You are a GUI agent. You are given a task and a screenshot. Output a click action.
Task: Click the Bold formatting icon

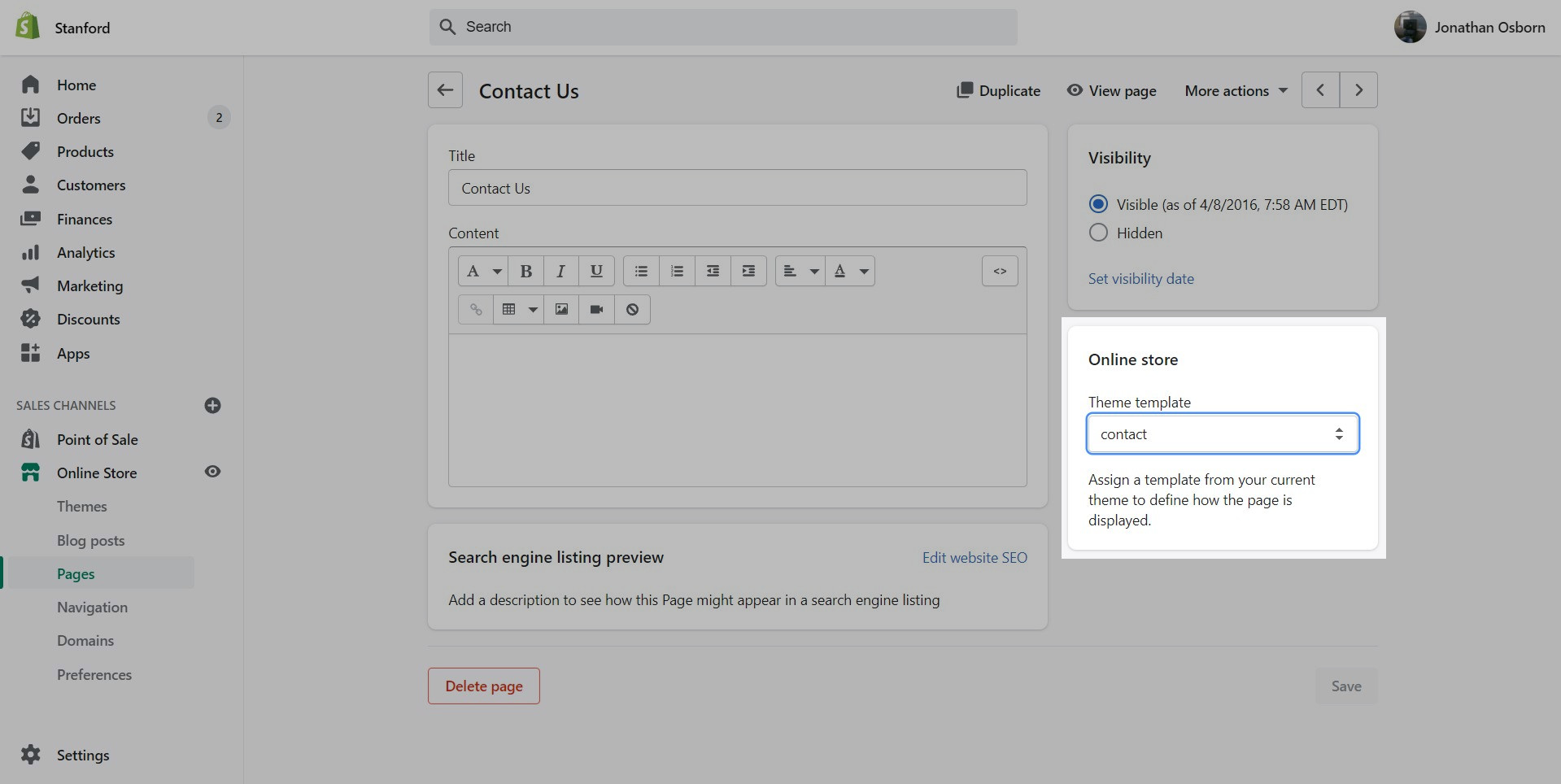coord(525,272)
